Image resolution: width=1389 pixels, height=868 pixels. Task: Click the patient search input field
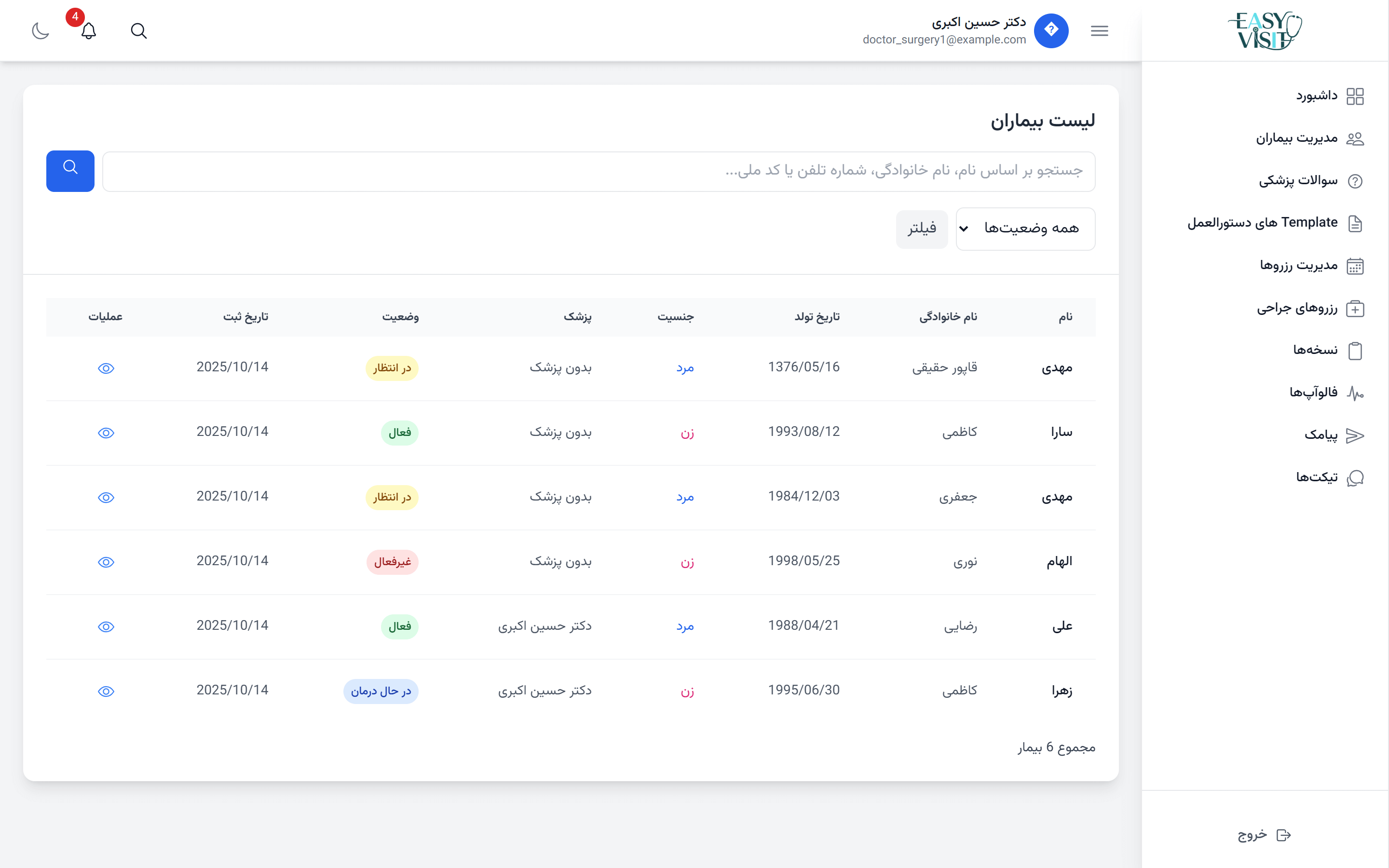598,171
